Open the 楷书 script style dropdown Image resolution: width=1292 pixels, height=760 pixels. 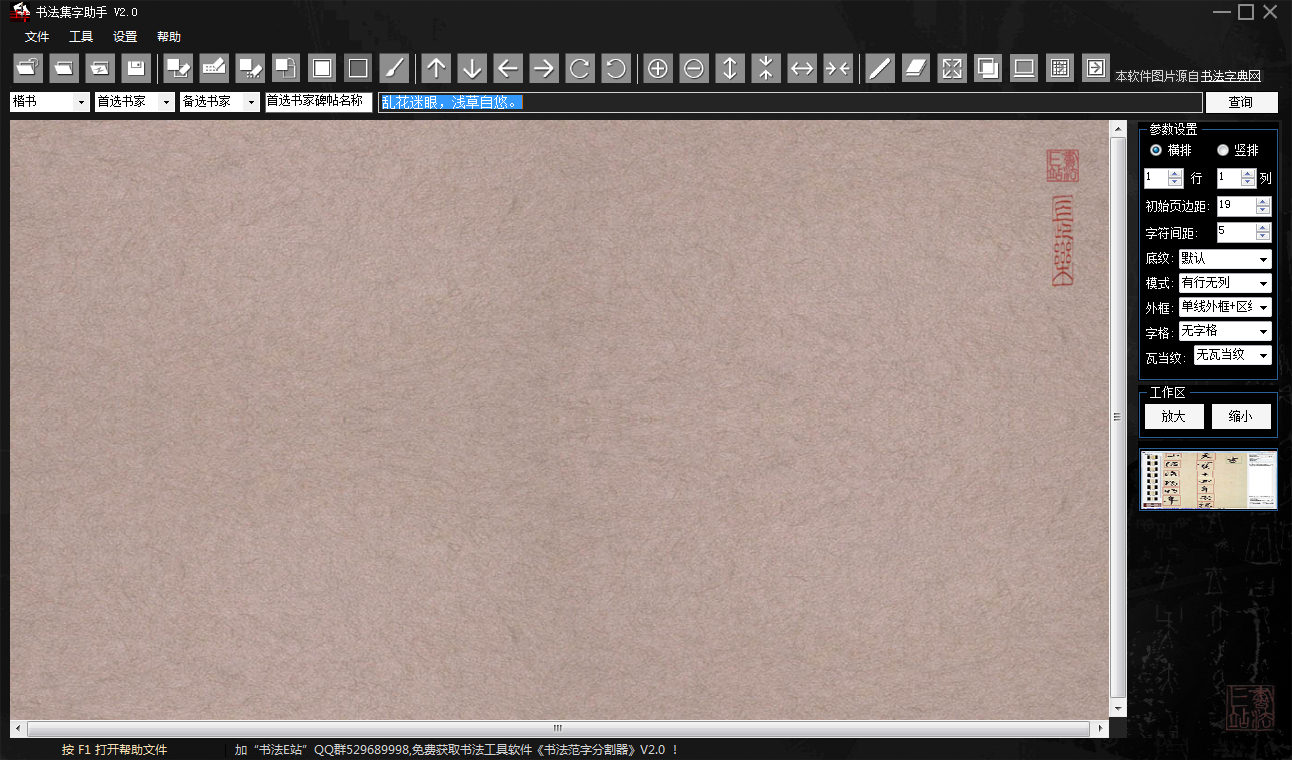pos(50,102)
